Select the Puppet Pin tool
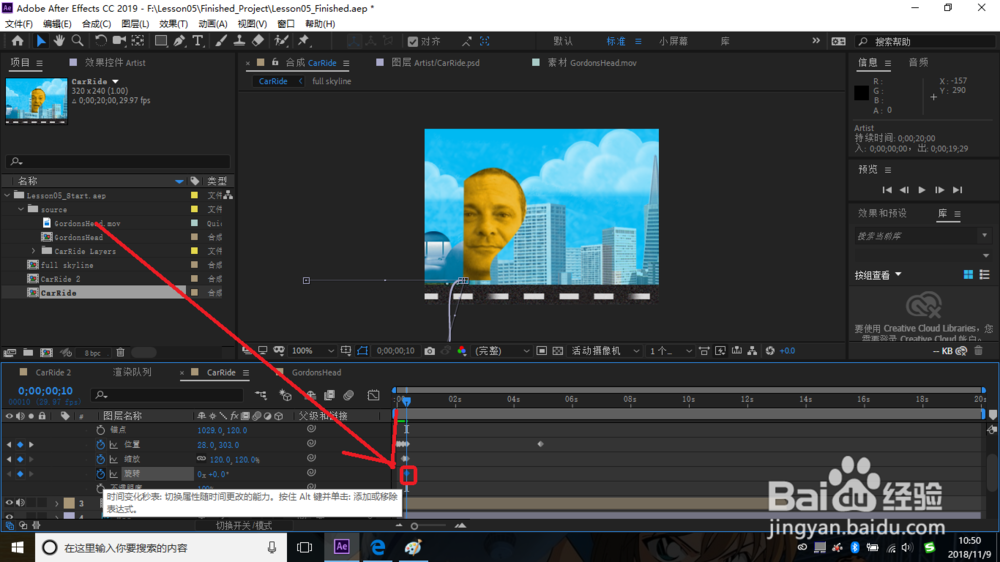This screenshot has height=562, width=1000. [x=304, y=41]
